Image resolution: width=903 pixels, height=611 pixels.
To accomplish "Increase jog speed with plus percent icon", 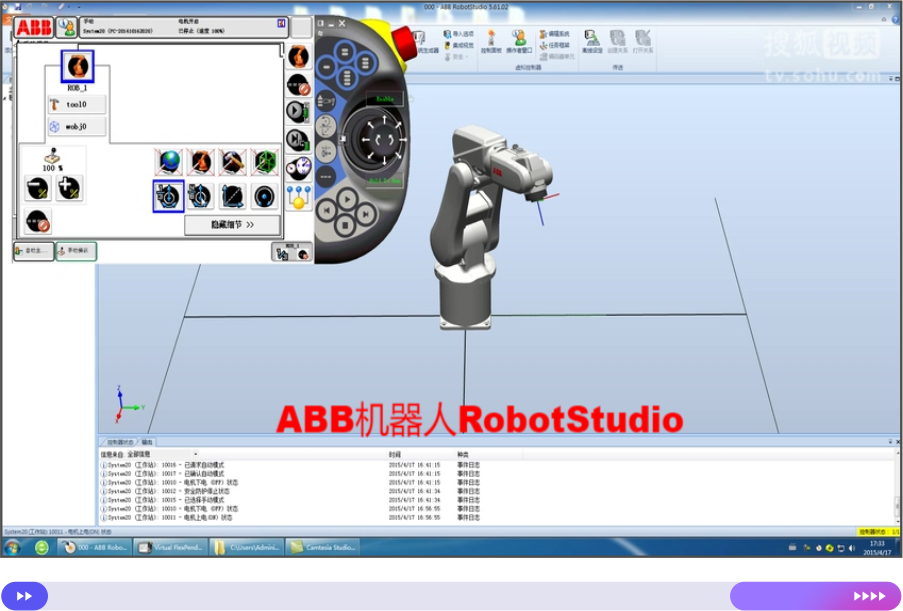I will [x=69, y=188].
